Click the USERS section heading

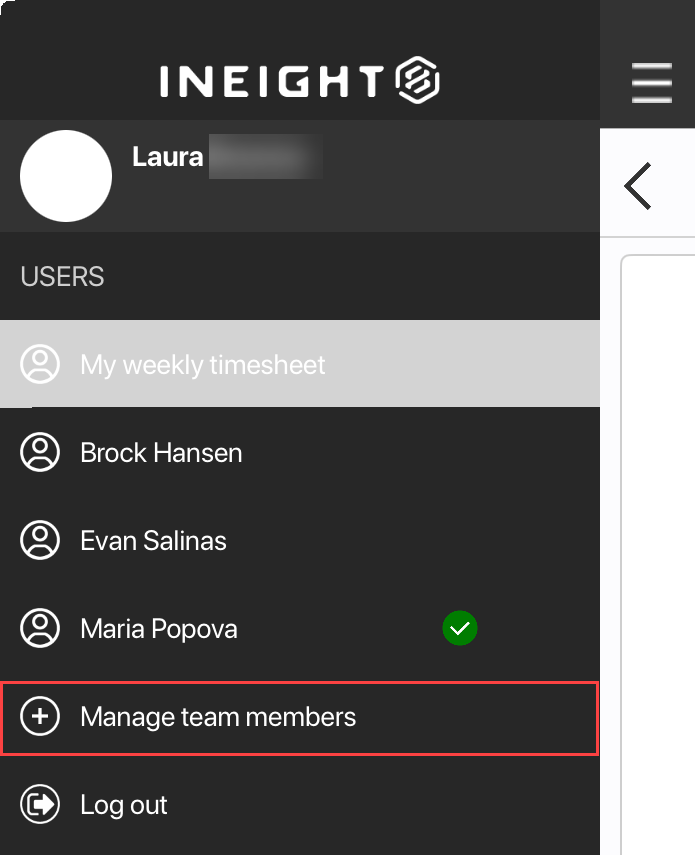click(x=62, y=276)
